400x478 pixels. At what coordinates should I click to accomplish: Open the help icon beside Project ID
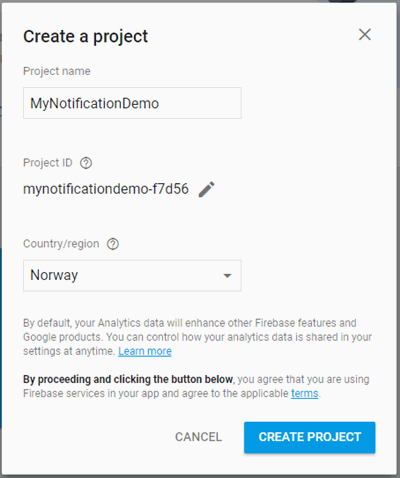coord(86,163)
